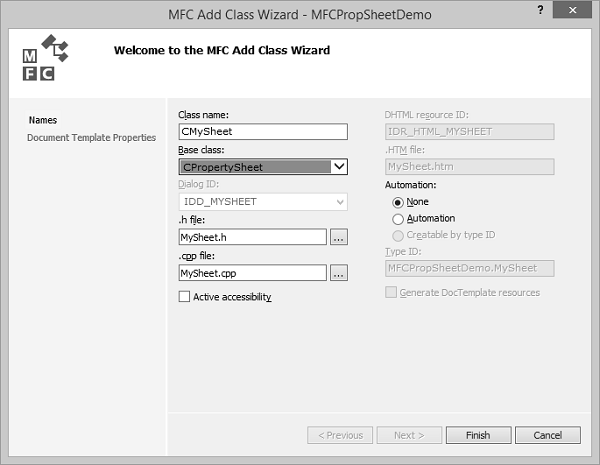Focus the .h file name field
Screen dimensions: 600x465
252,237
